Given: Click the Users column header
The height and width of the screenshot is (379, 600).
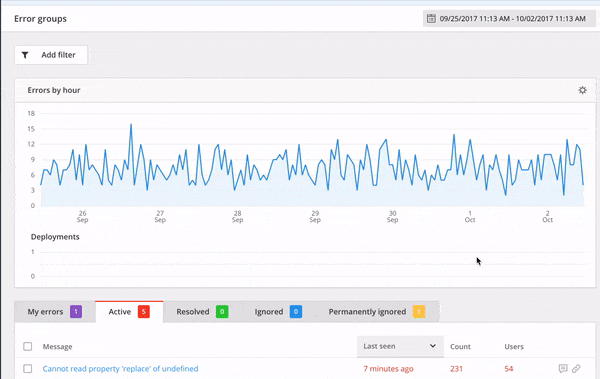Looking at the screenshot, I should 514,346.
